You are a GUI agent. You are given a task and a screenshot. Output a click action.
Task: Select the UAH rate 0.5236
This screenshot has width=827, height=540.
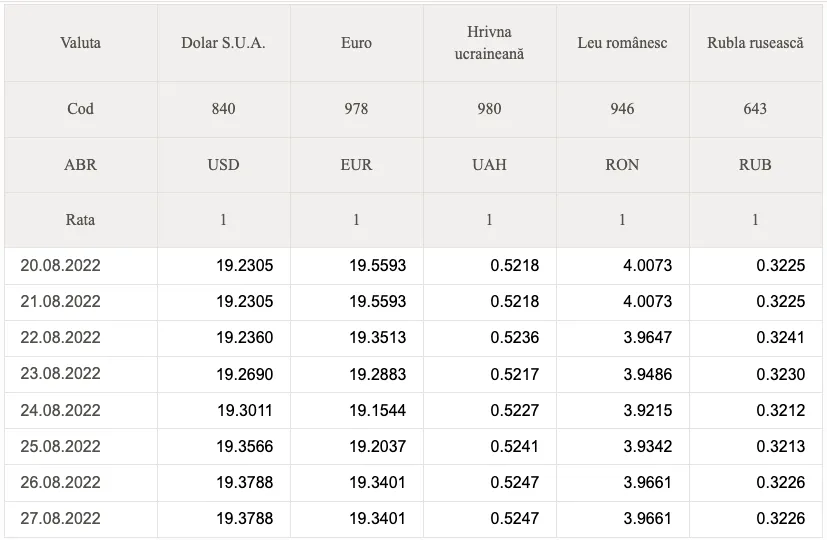515,338
